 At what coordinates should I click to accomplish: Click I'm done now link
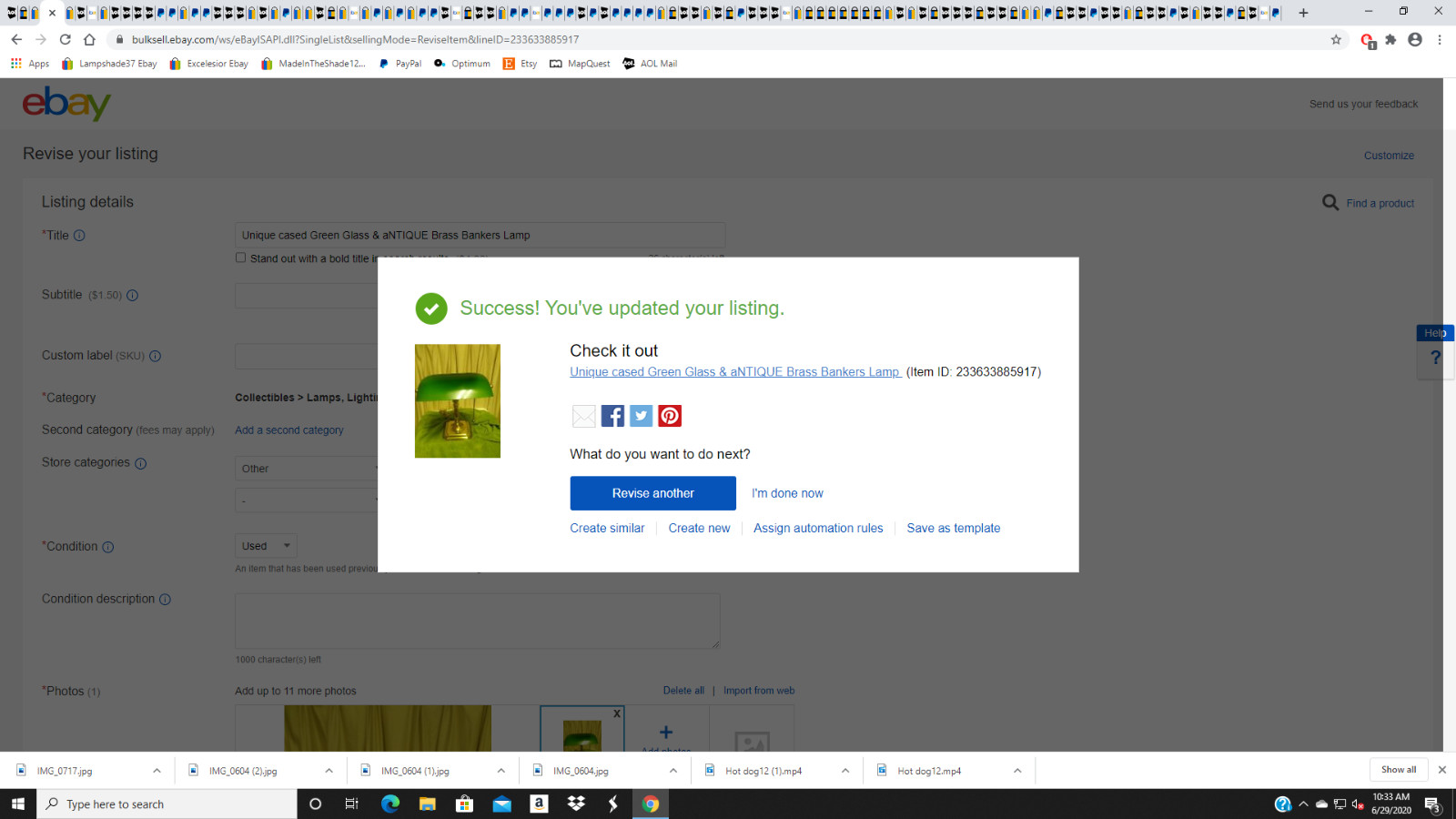(787, 493)
